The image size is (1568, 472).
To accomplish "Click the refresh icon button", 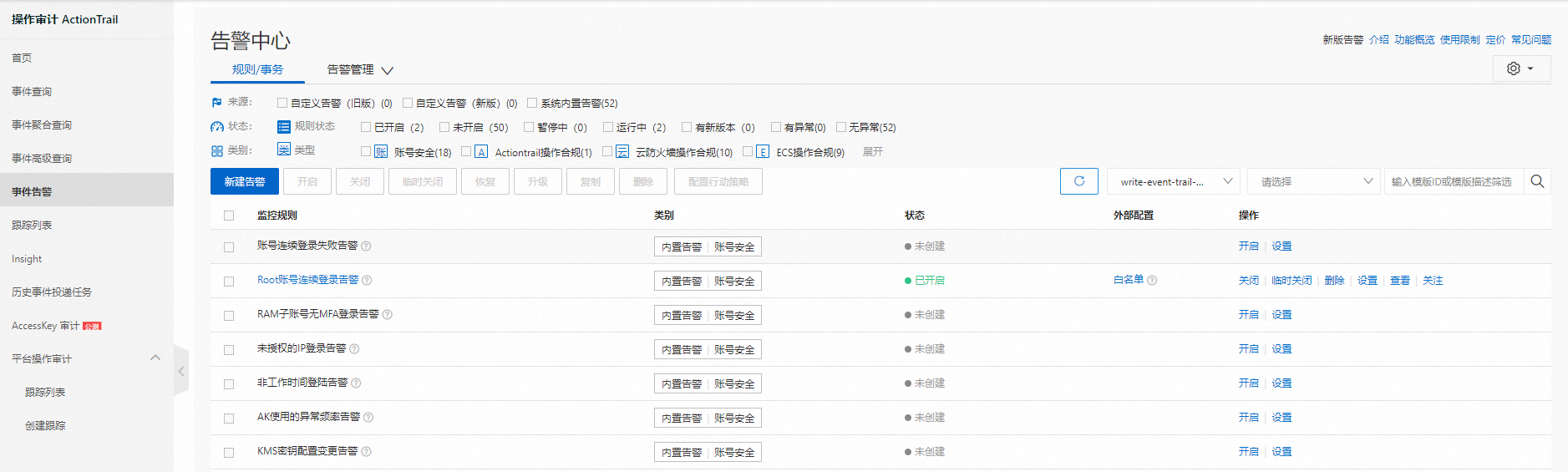I will coord(1079,181).
